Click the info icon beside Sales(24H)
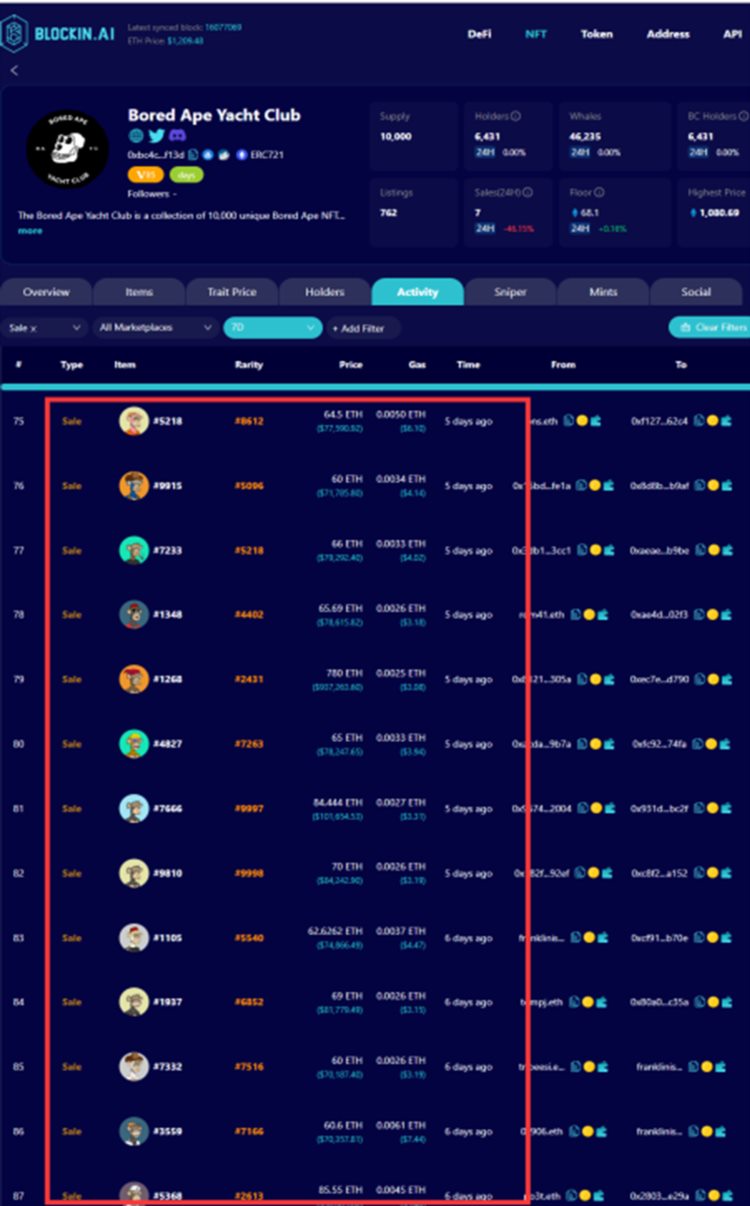This screenshot has height=1206, width=750. 527,192
